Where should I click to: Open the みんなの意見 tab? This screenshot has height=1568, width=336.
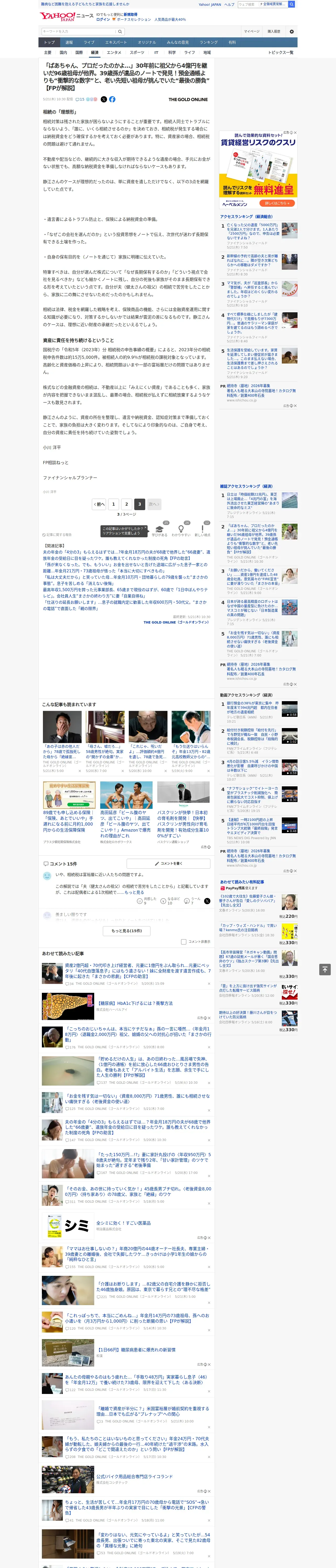178,43
